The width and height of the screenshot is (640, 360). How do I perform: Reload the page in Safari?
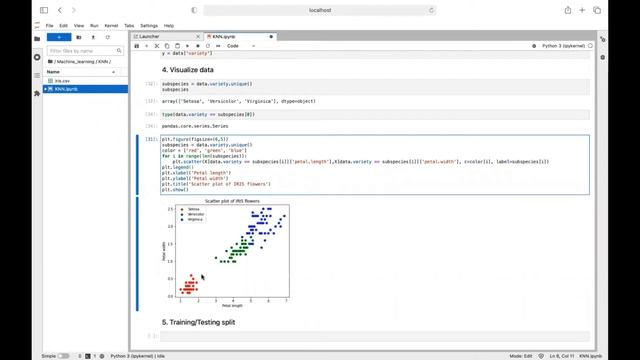pyautogui.click(x=431, y=10)
